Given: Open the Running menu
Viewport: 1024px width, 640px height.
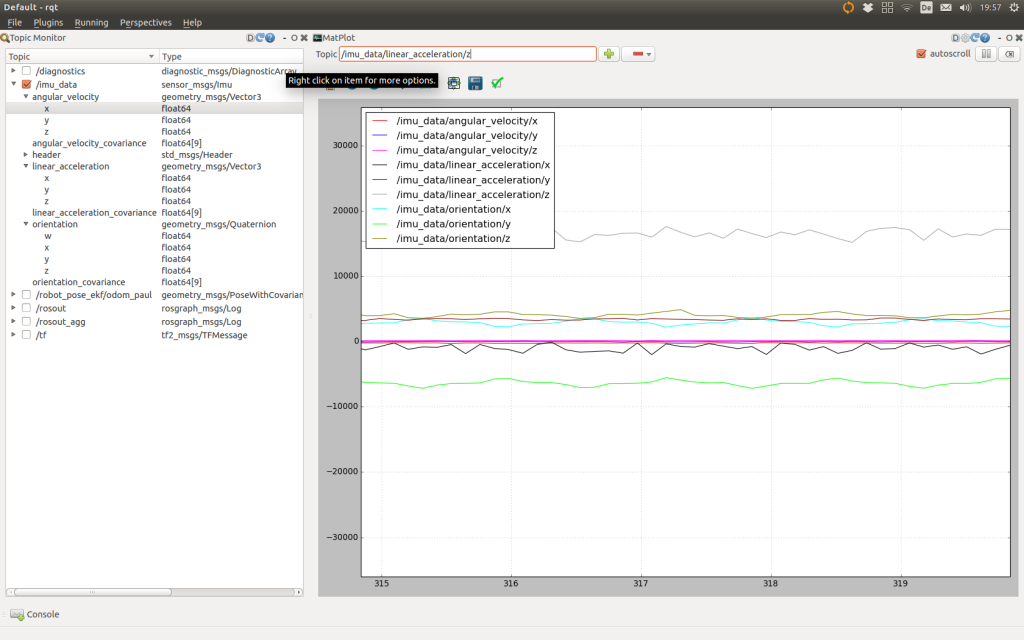Looking at the screenshot, I should click(x=91, y=22).
